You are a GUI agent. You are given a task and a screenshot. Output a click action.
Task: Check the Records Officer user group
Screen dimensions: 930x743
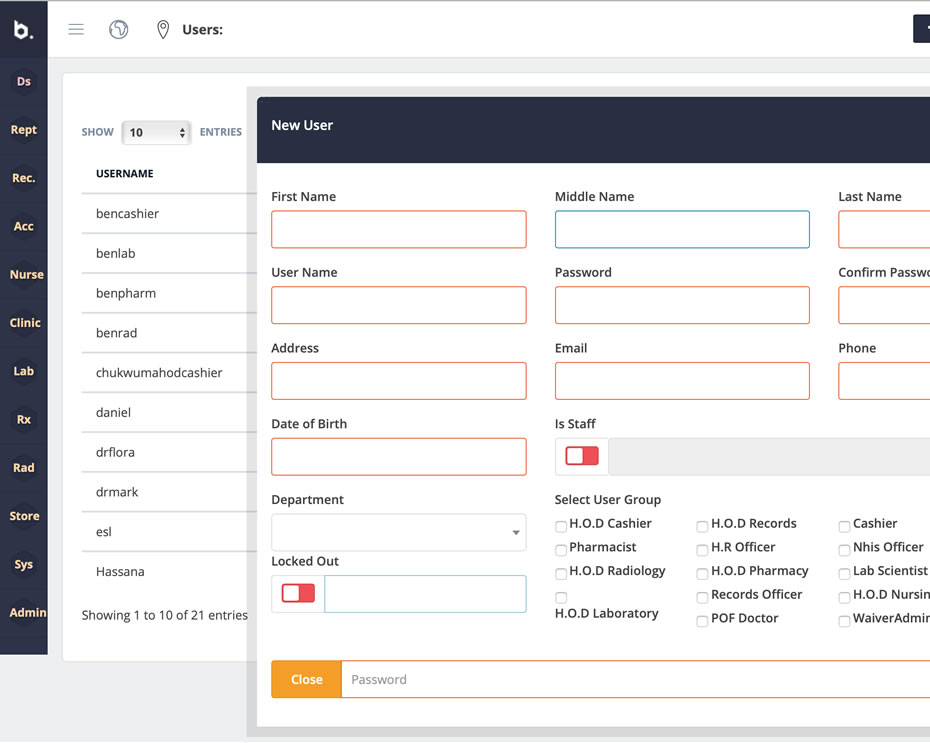pyautogui.click(x=702, y=597)
